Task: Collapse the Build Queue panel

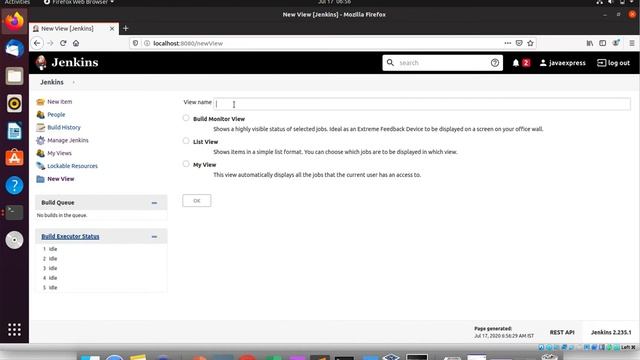Action: point(154,203)
